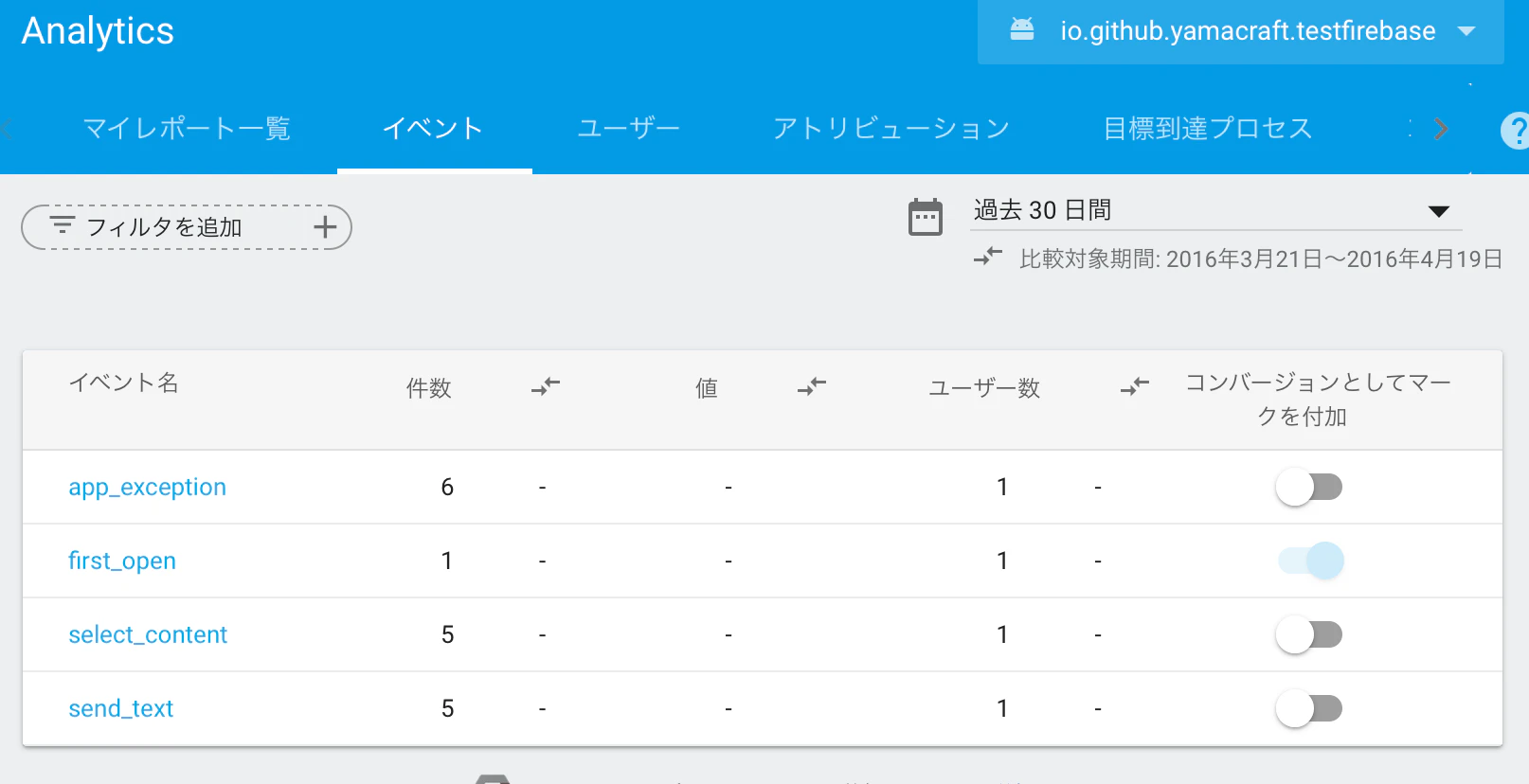Click the ユーザー数 column header
1529x784 pixels.
pos(984,387)
